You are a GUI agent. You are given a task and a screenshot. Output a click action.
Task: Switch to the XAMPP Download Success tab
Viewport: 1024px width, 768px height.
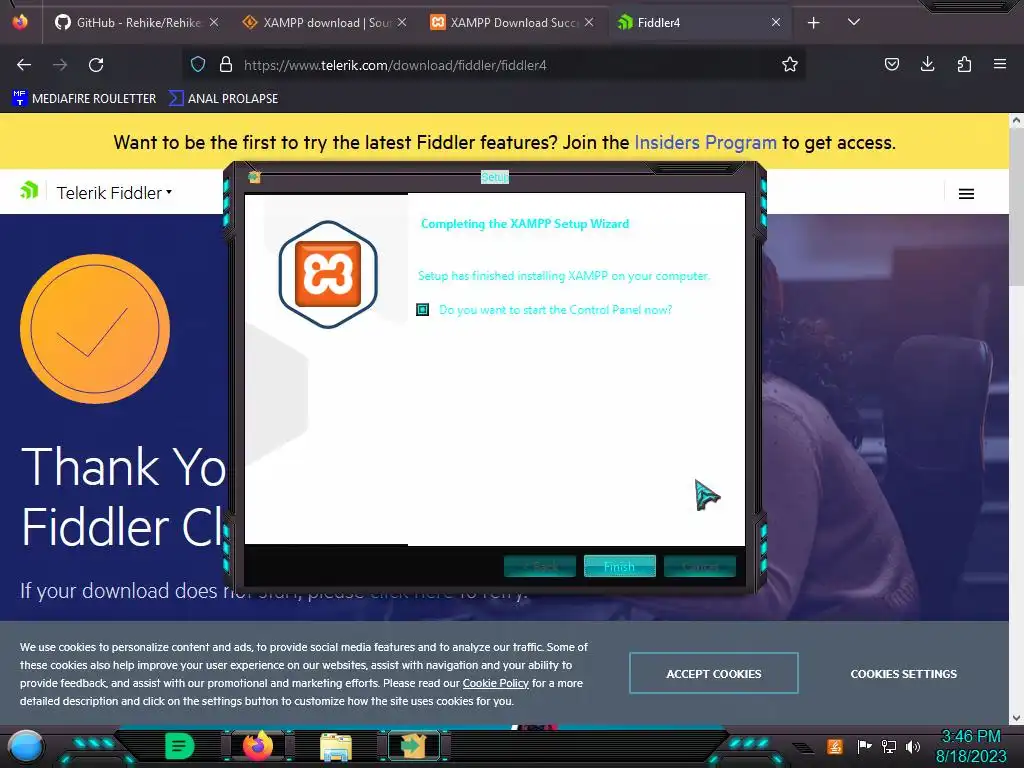pos(503,23)
